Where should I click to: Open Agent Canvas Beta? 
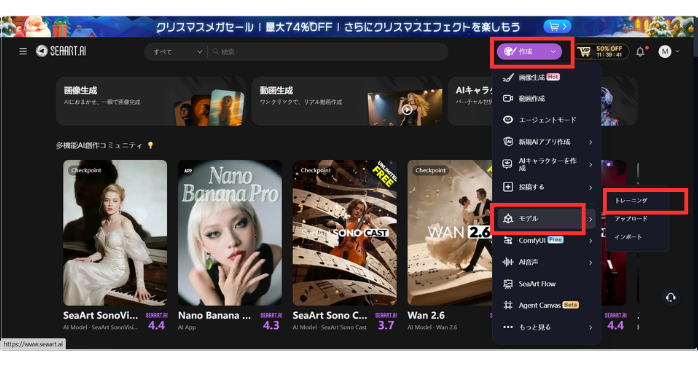547,305
